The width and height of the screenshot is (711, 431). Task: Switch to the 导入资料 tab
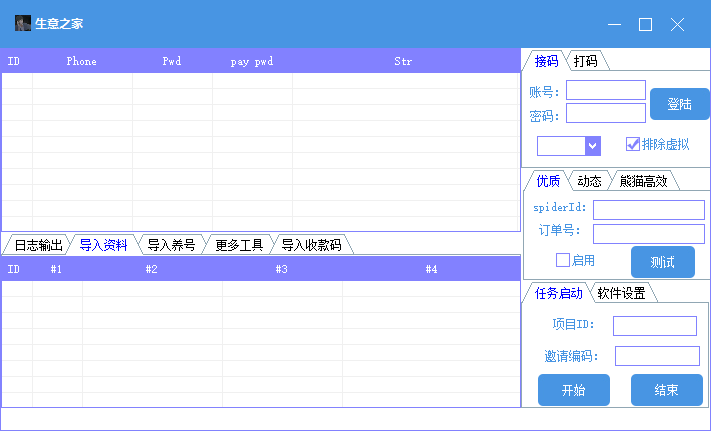point(103,245)
